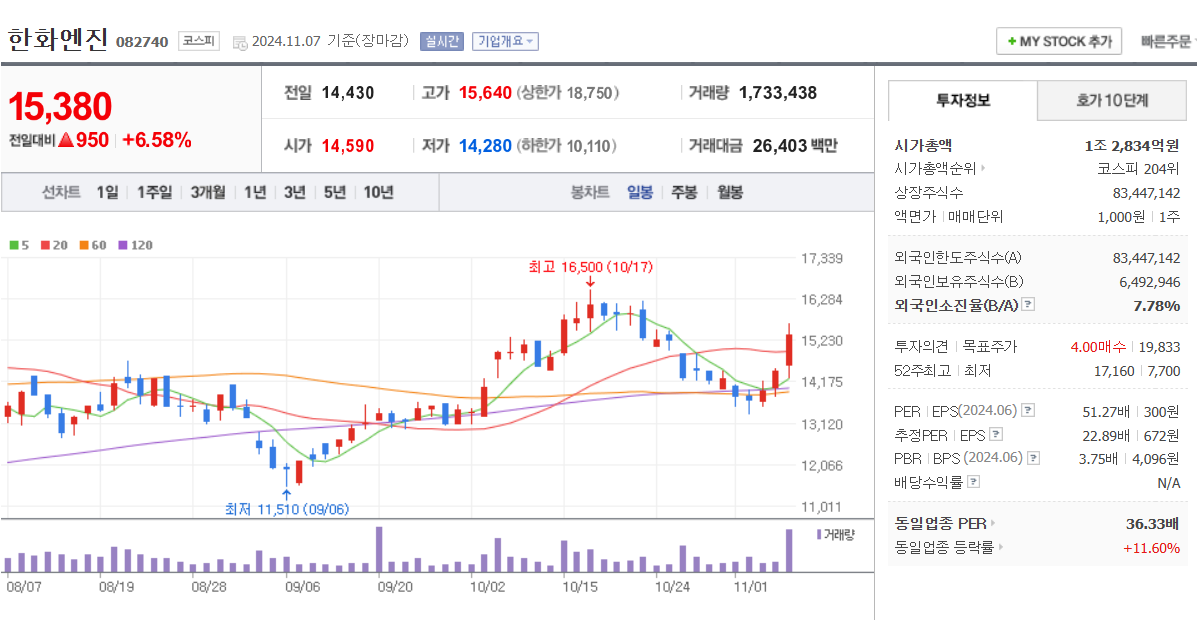This screenshot has height=620, width=1197.
Task: Click the arrow next to 동일업종 등락률
Action: coord(1001,547)
